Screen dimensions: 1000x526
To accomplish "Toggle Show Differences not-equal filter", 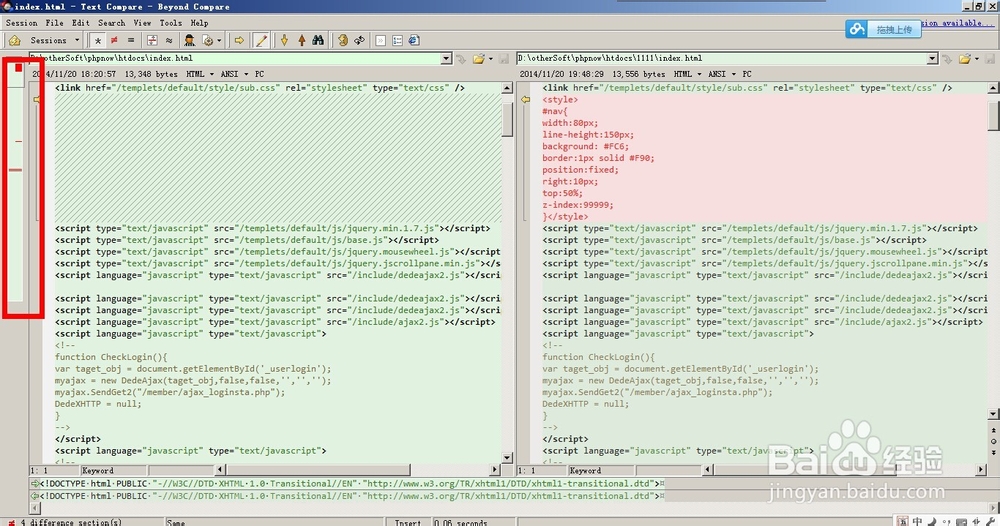I will tap(114, 41).
